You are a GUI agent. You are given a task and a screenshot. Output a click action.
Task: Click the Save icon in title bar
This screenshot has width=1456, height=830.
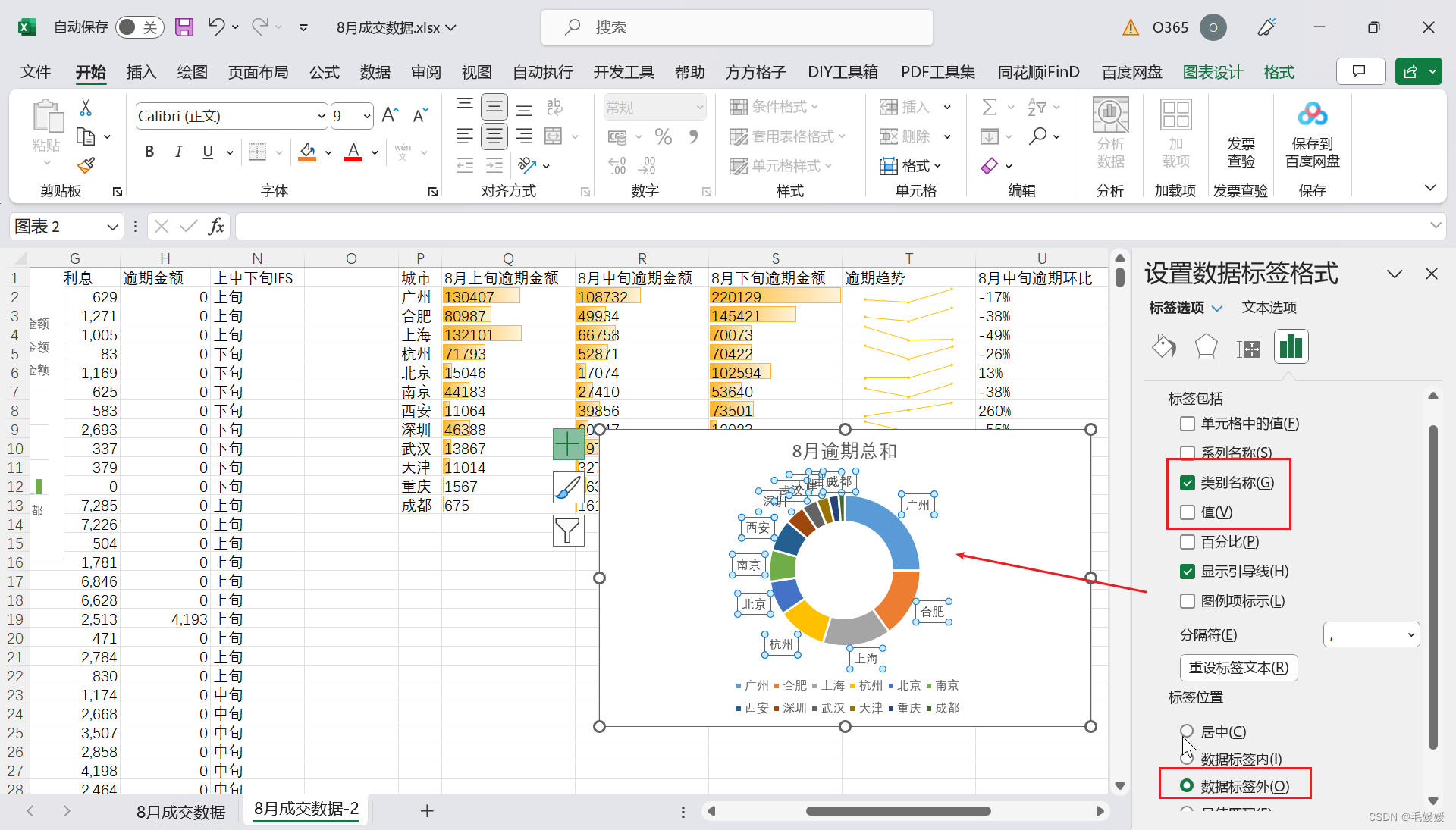point(184,27)
